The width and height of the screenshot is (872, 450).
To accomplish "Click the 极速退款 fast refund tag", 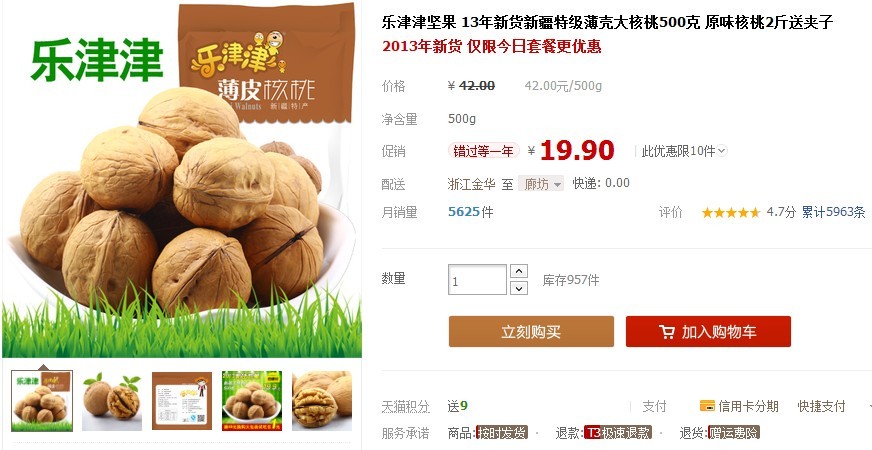I will (x=618, y=433).
